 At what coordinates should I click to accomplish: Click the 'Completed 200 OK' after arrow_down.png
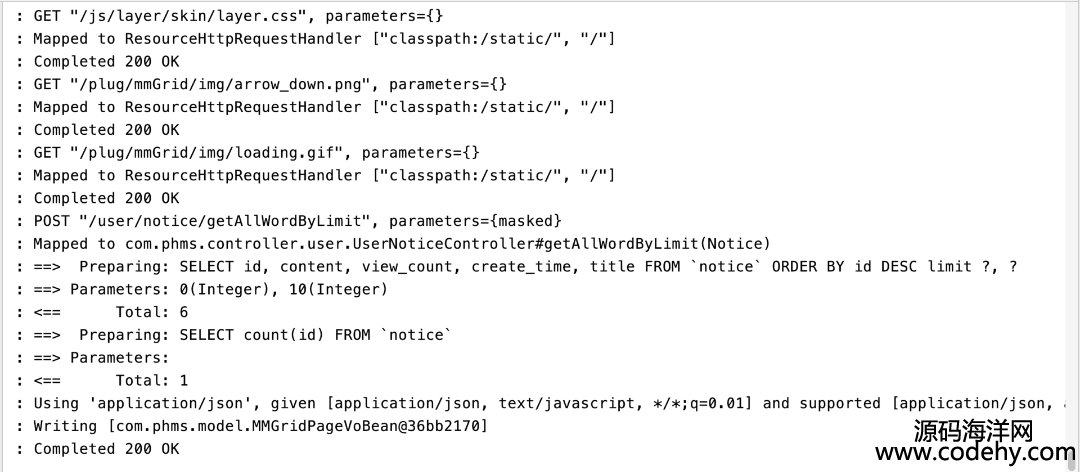(x=98, y=130)
